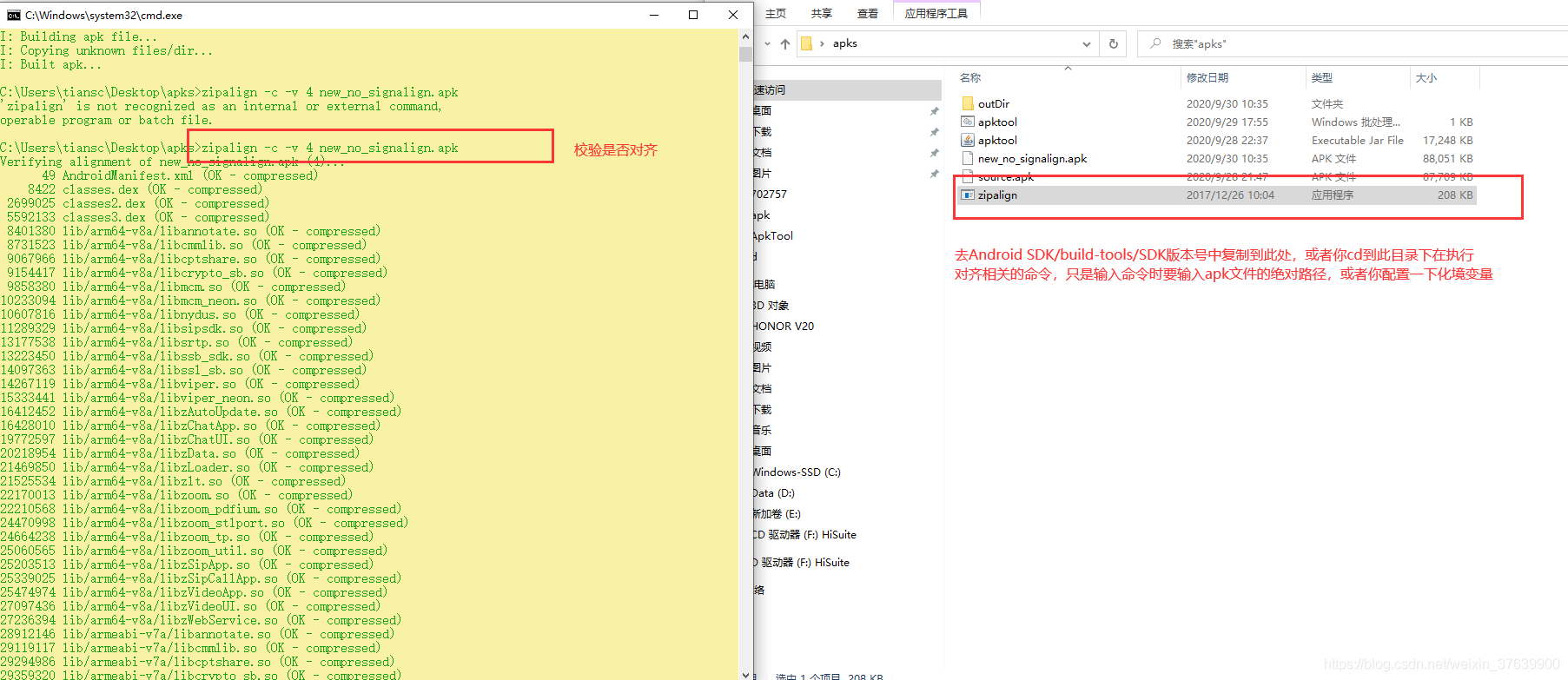Open 音乐 in navigation pane
The height and width of the screenshot is (680, 1568).
763,431
